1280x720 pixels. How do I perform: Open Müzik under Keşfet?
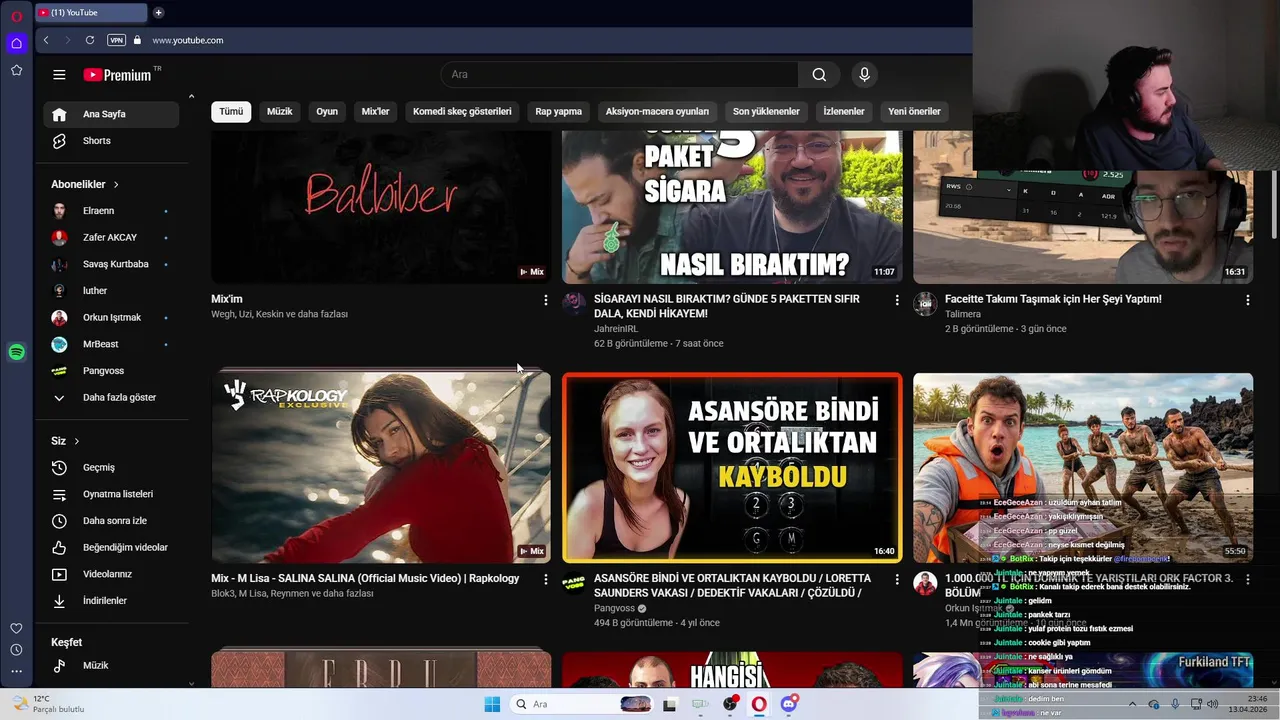tap(111, 666)
